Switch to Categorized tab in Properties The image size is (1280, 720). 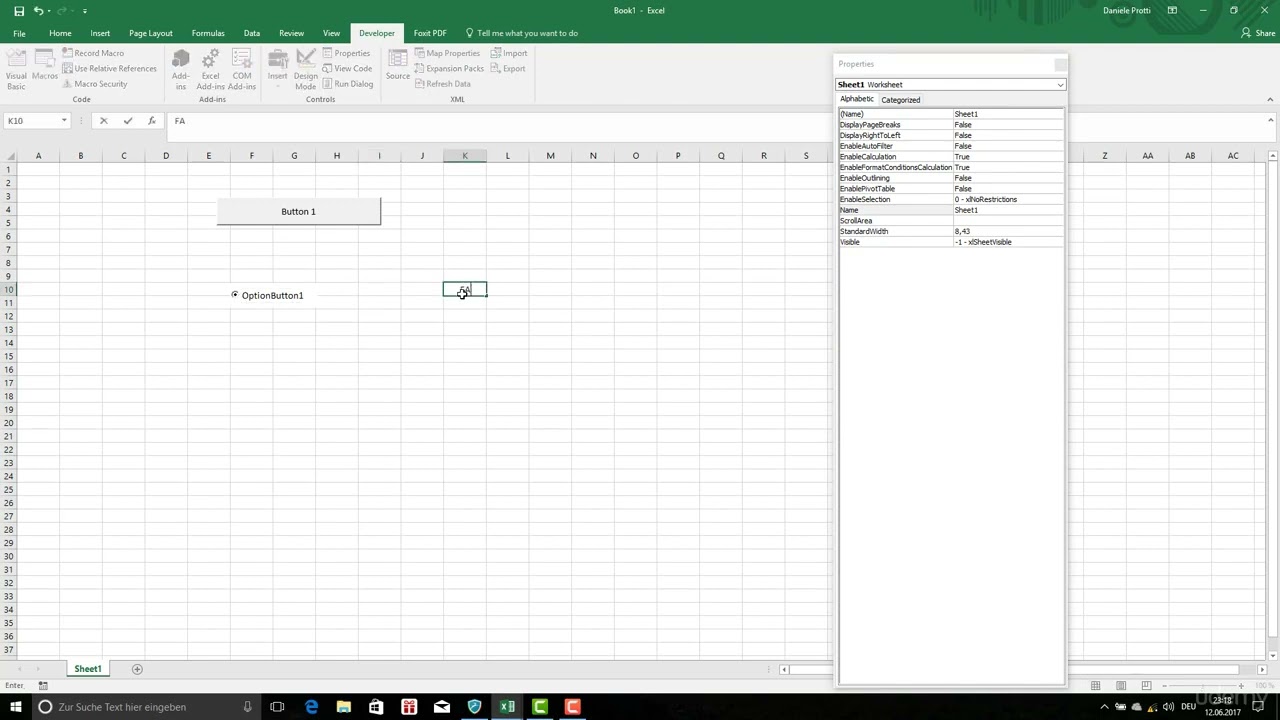point(900,100)
